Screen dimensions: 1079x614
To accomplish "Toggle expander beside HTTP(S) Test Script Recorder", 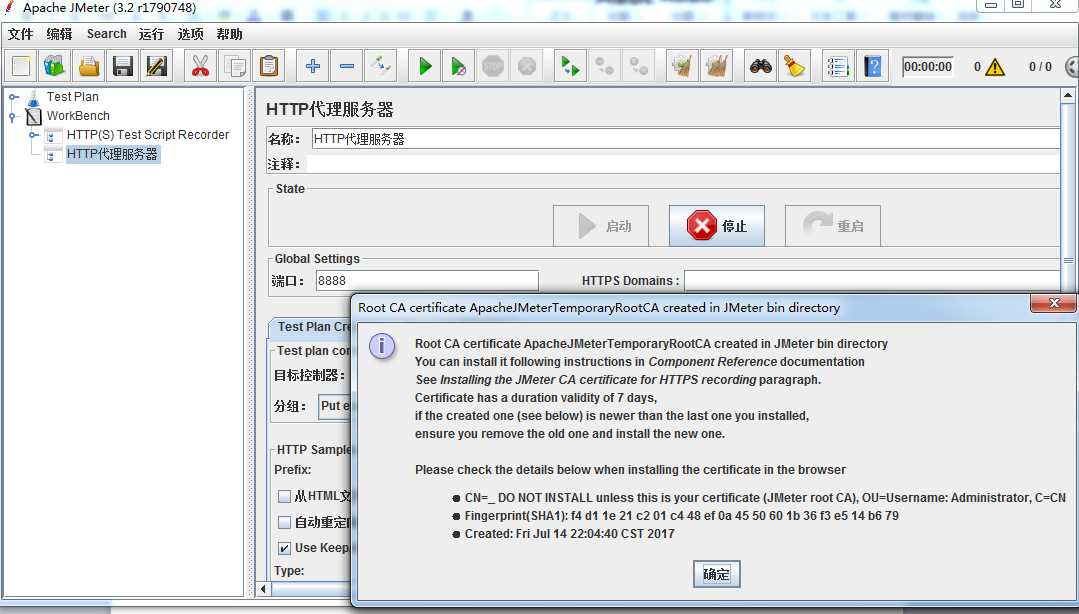I will click(x=34, y=135).
